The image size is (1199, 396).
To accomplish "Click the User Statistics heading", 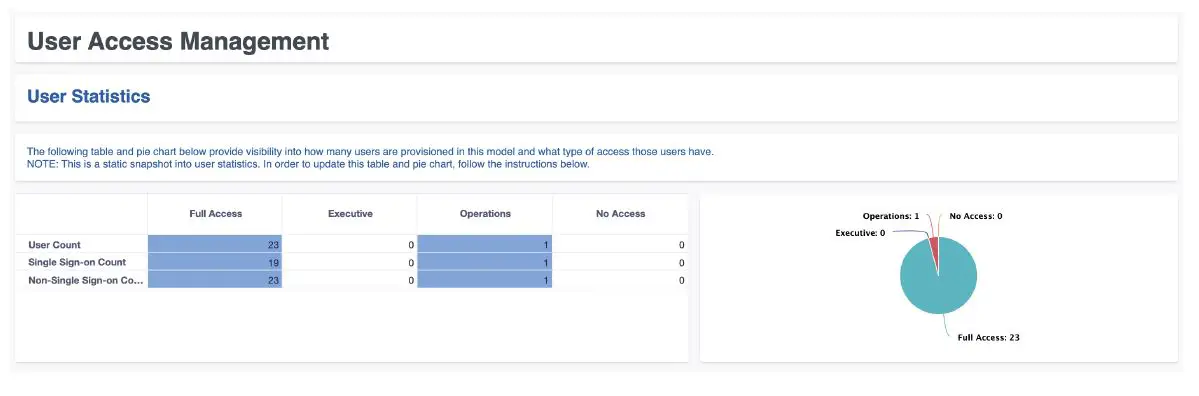I will click(89, 96).
